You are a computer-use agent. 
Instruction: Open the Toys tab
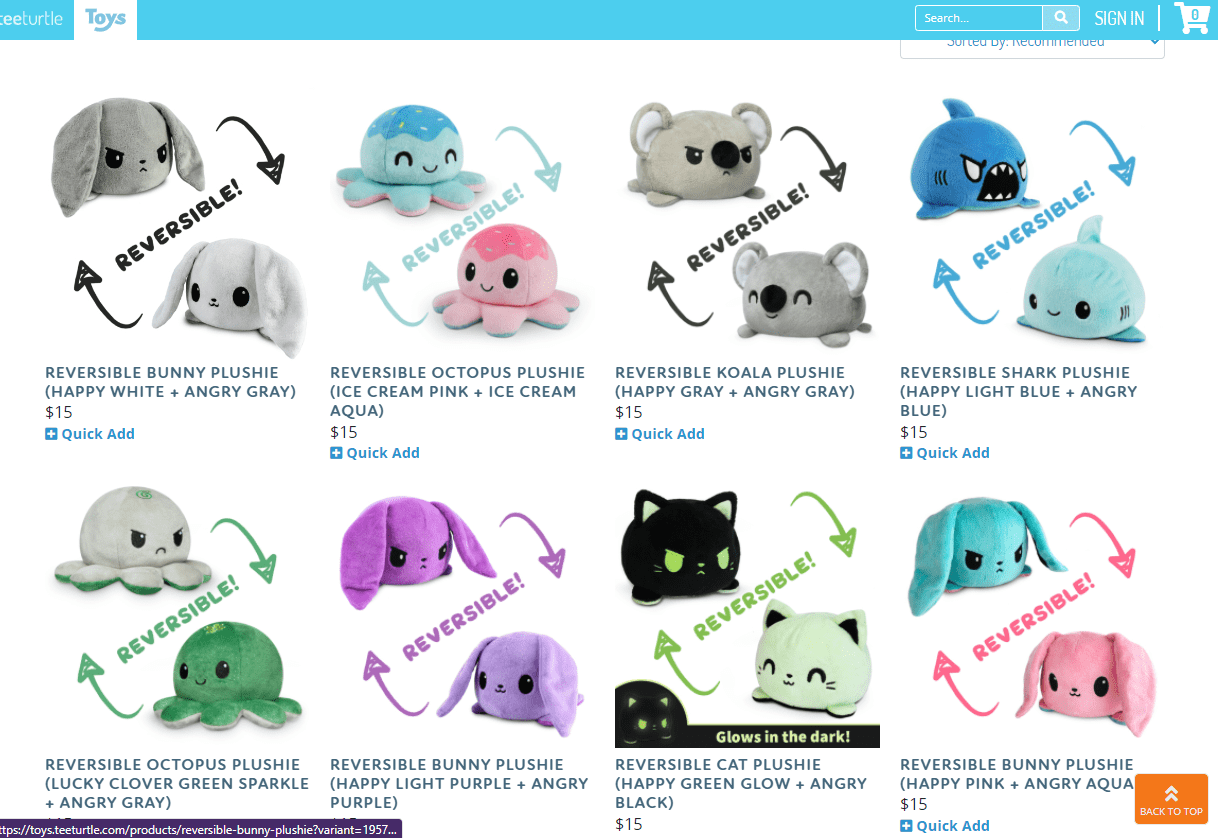105,19
